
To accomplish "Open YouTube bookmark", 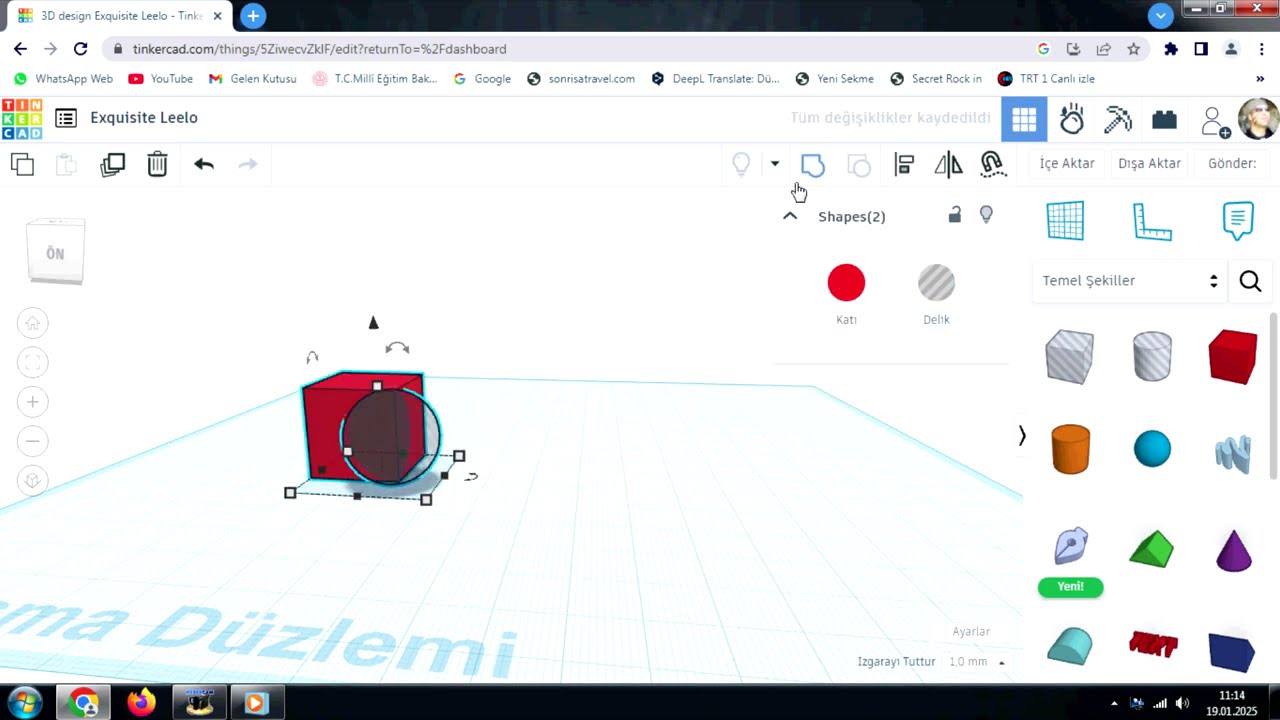I will pyautogui.click(x=160, y=79).
